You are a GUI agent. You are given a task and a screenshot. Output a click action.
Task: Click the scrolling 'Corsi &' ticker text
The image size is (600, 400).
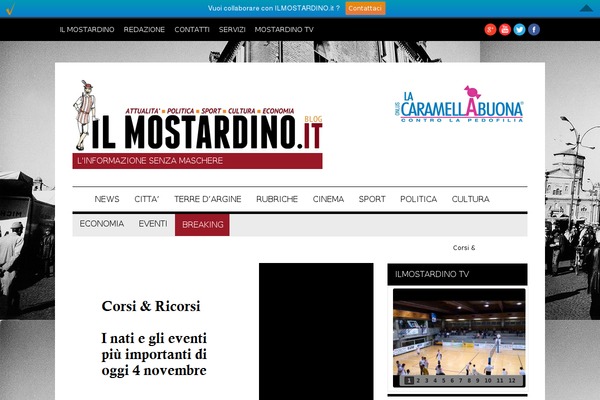click(x=464, y=248)
